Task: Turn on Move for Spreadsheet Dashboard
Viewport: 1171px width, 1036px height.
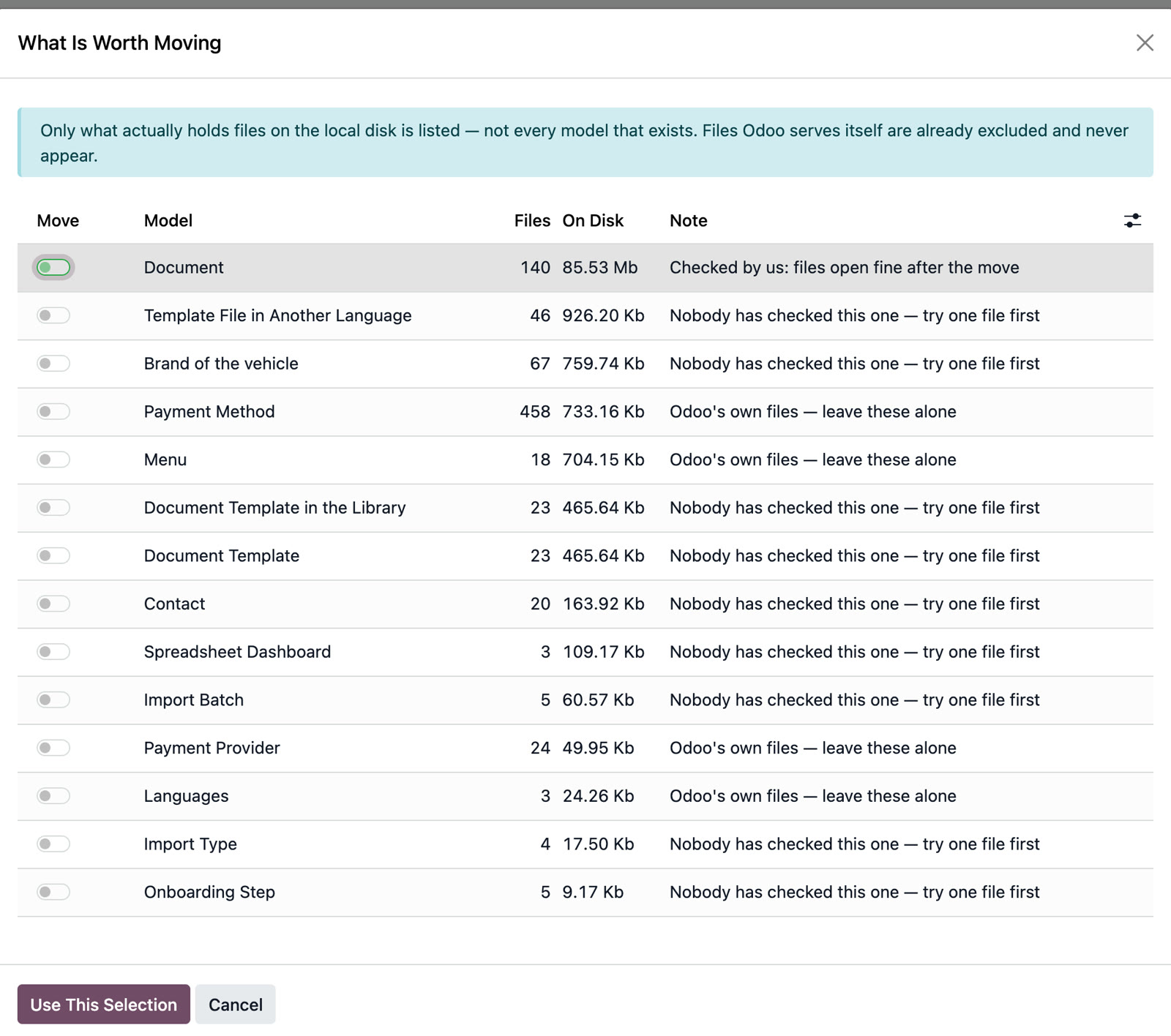Action: click(x=53, y=652)
